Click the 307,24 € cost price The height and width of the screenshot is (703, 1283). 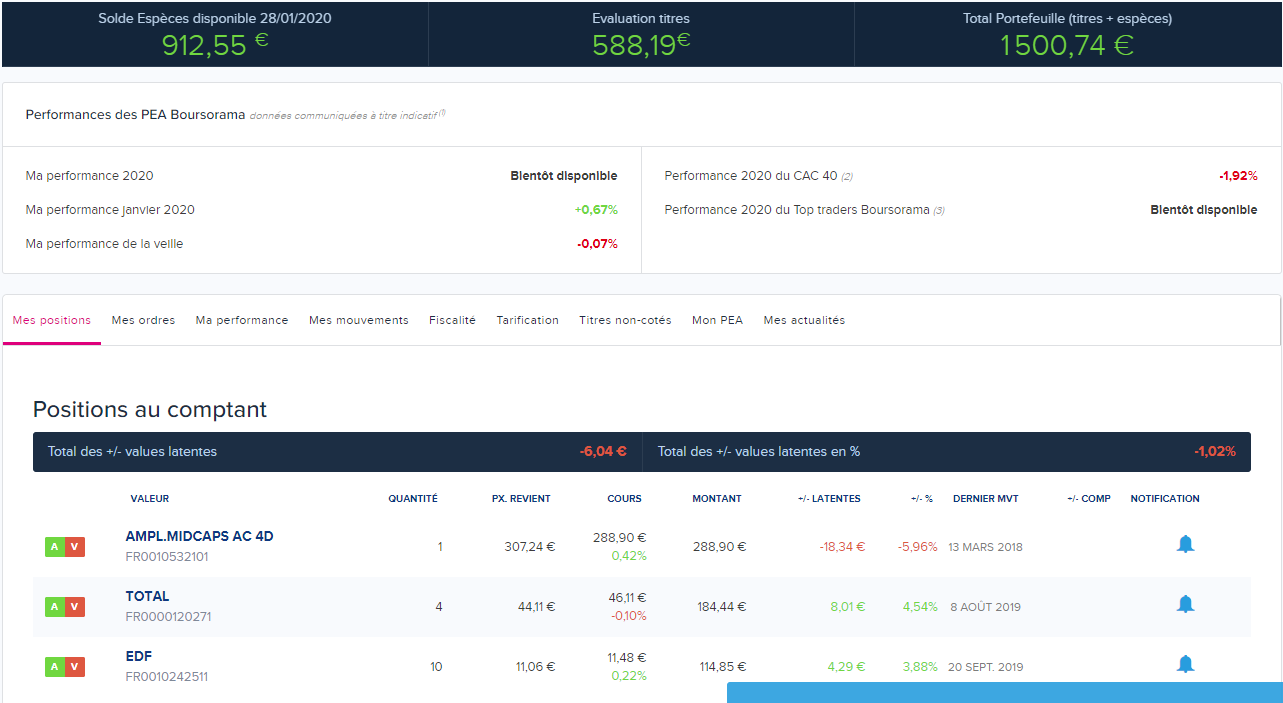[x=531, y=547]
